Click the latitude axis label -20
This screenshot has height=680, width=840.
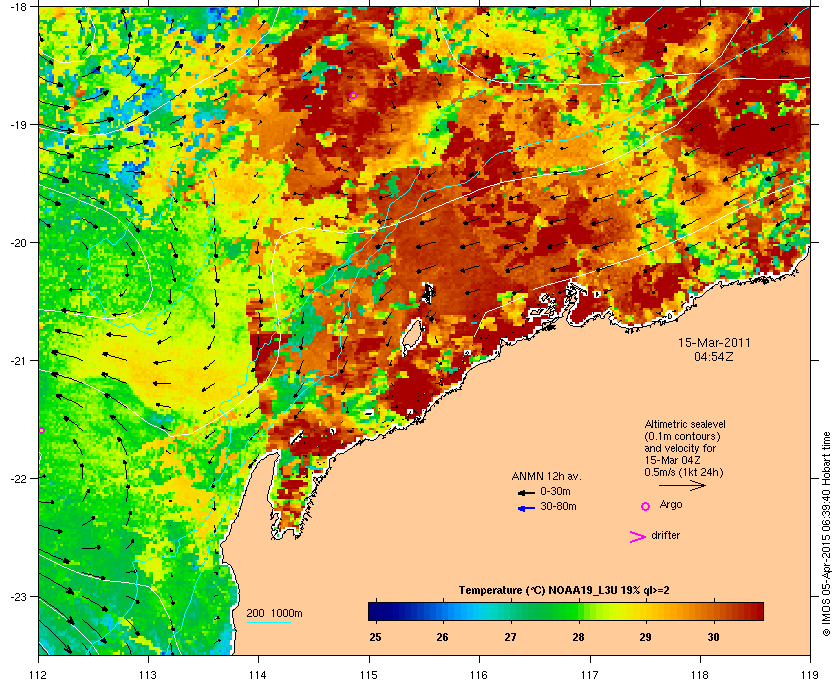point(19,243)
